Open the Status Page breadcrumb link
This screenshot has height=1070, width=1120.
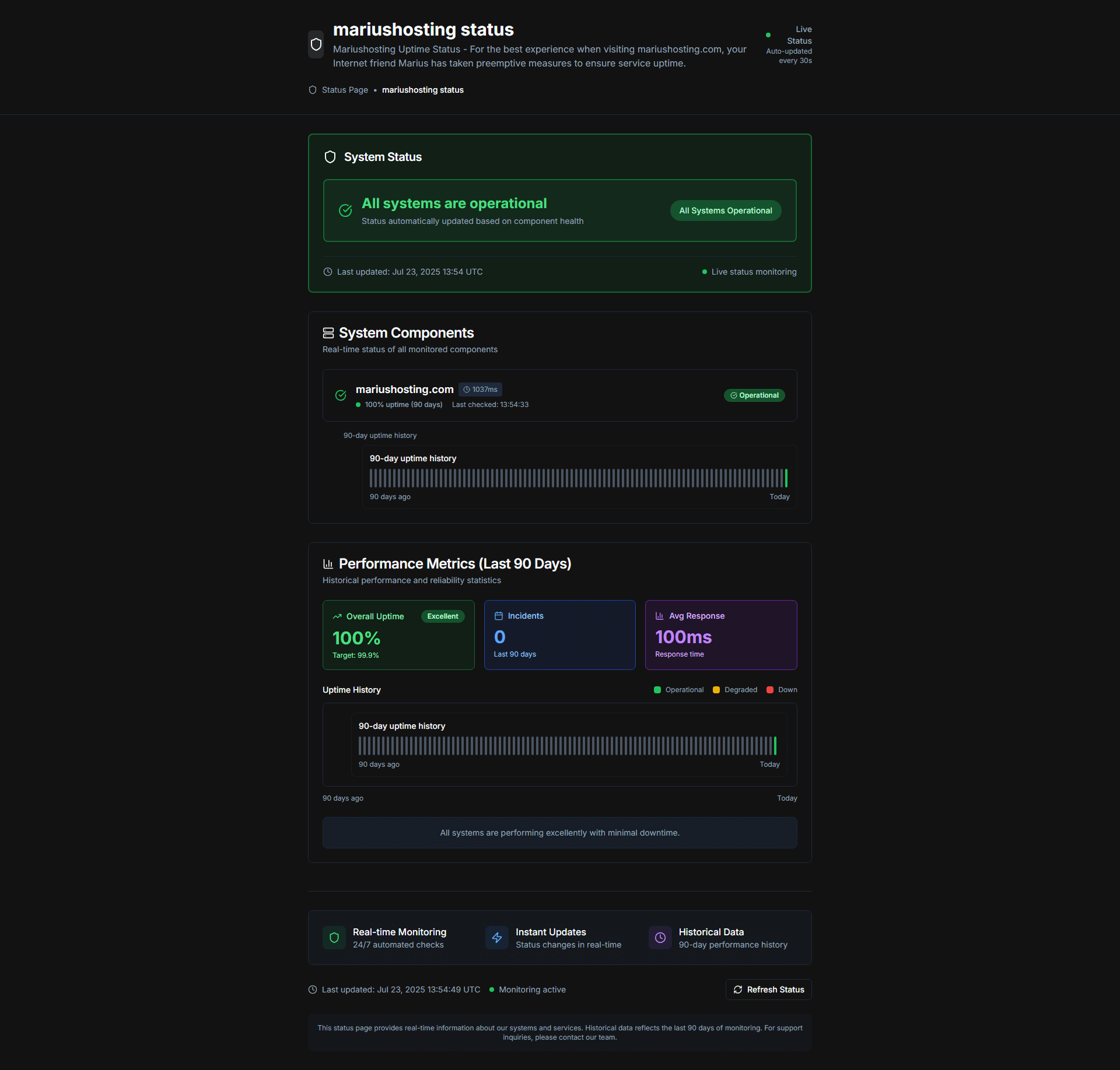tap(345, 90)
